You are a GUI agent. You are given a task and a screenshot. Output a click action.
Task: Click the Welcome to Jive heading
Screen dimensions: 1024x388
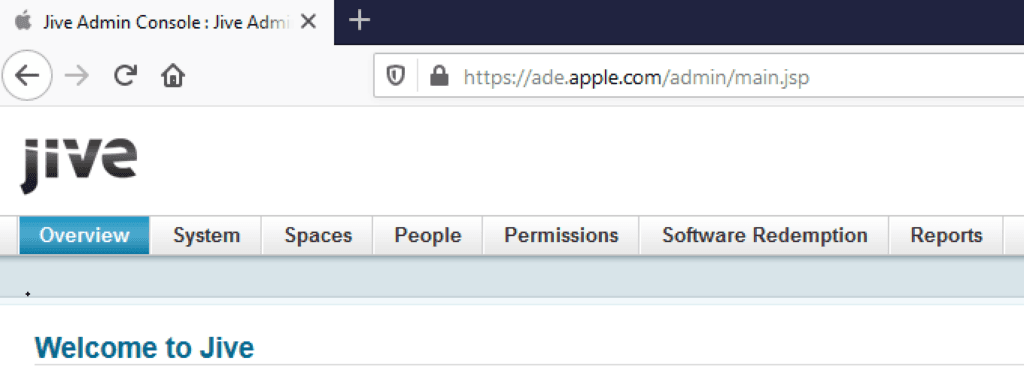144,348
